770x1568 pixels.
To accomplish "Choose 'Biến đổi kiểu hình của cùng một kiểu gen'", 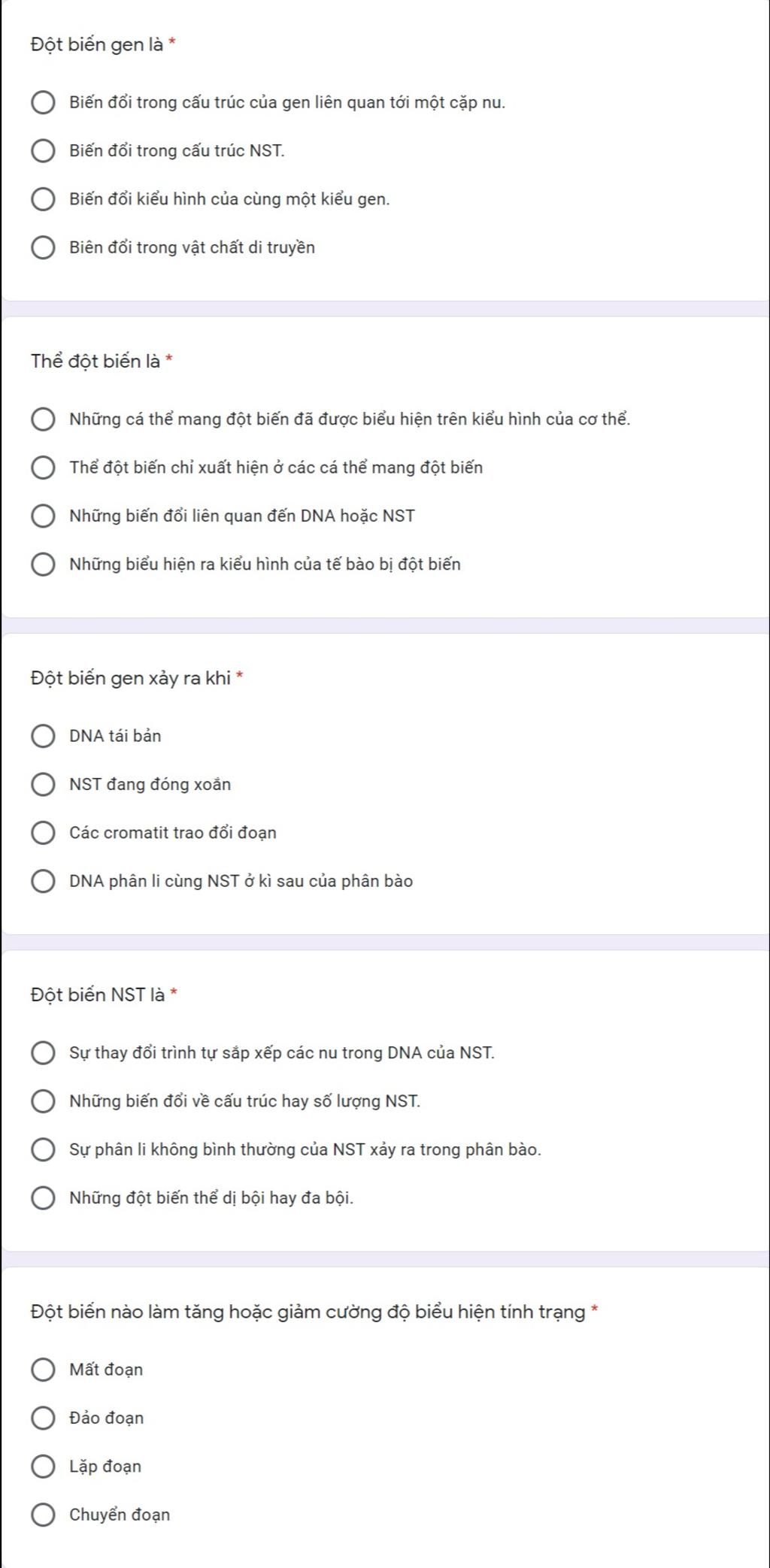I will pyautogui.click(x=43, y=199).
